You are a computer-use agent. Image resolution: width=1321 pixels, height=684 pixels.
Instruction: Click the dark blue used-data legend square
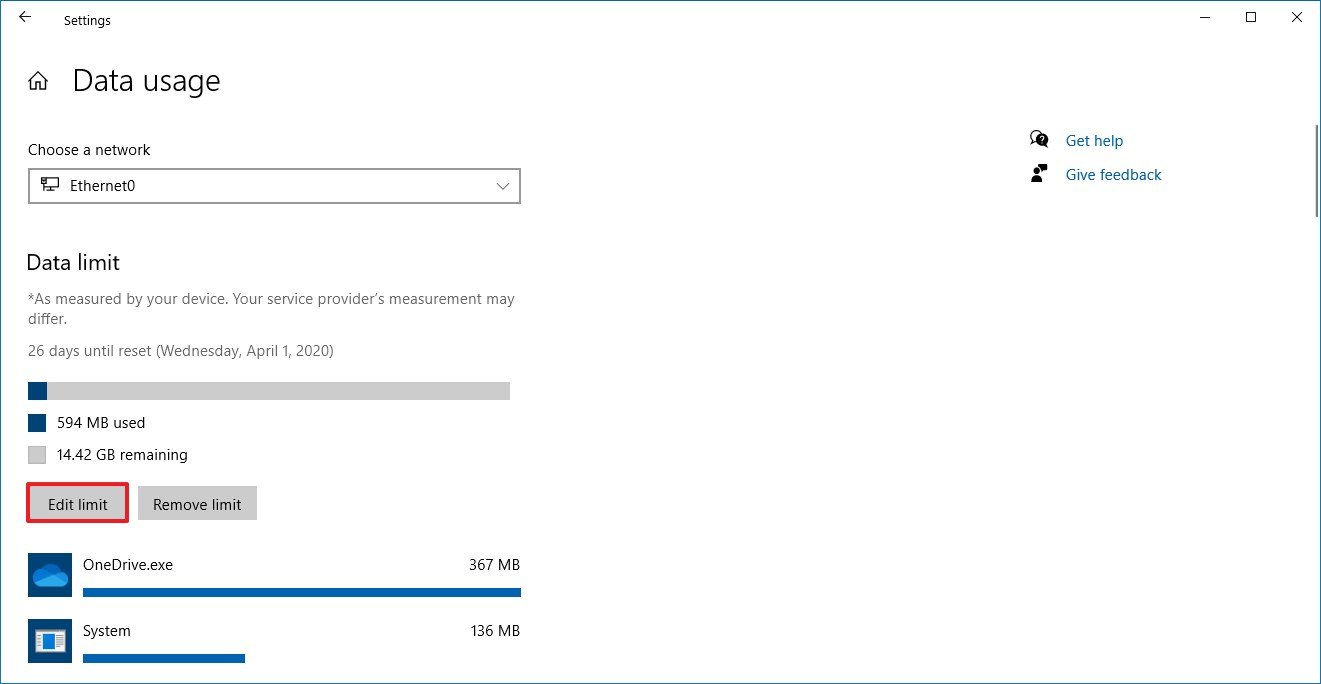[37, 423]
